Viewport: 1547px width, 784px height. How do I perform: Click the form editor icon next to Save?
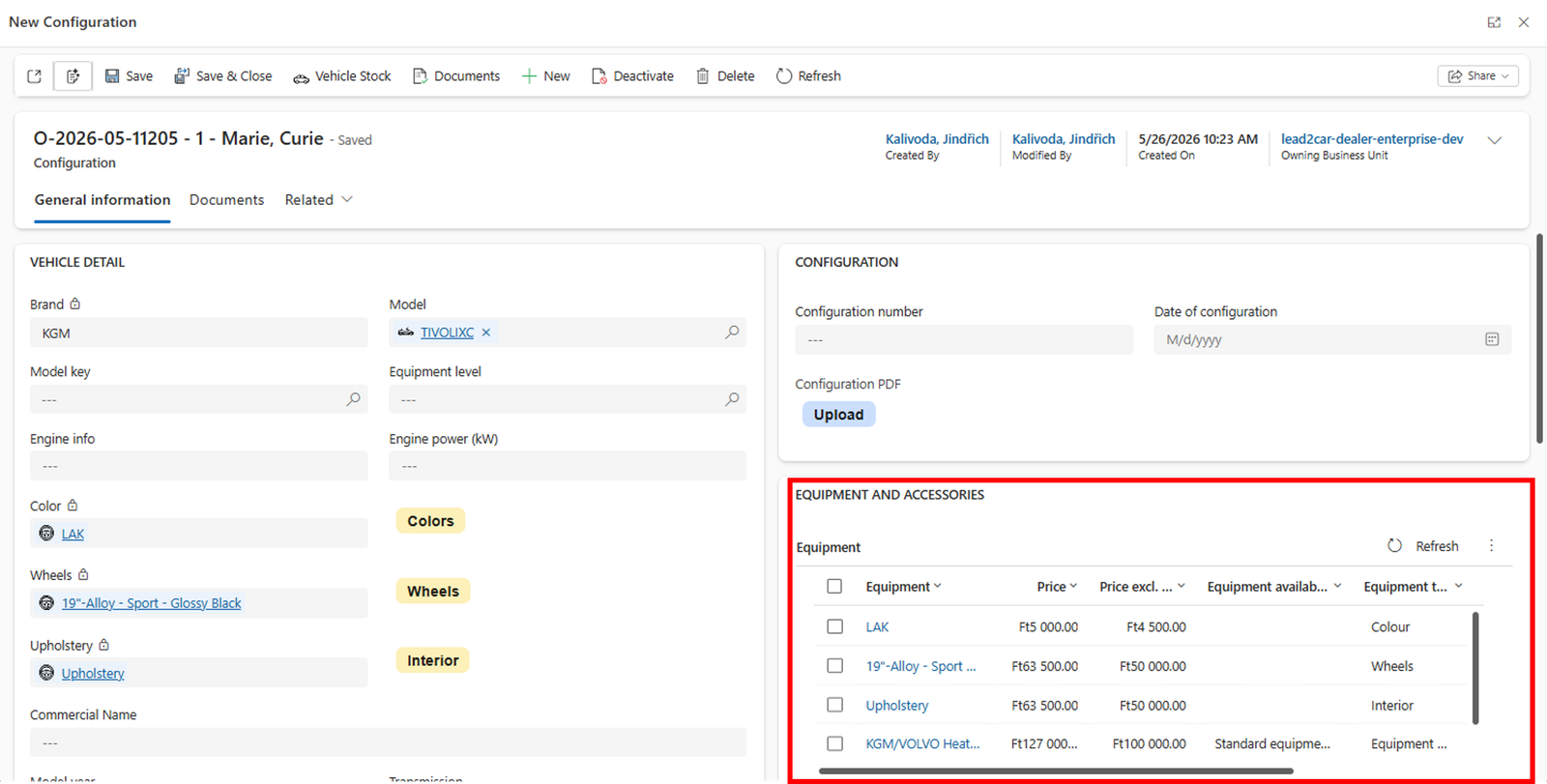pos(73,76)
